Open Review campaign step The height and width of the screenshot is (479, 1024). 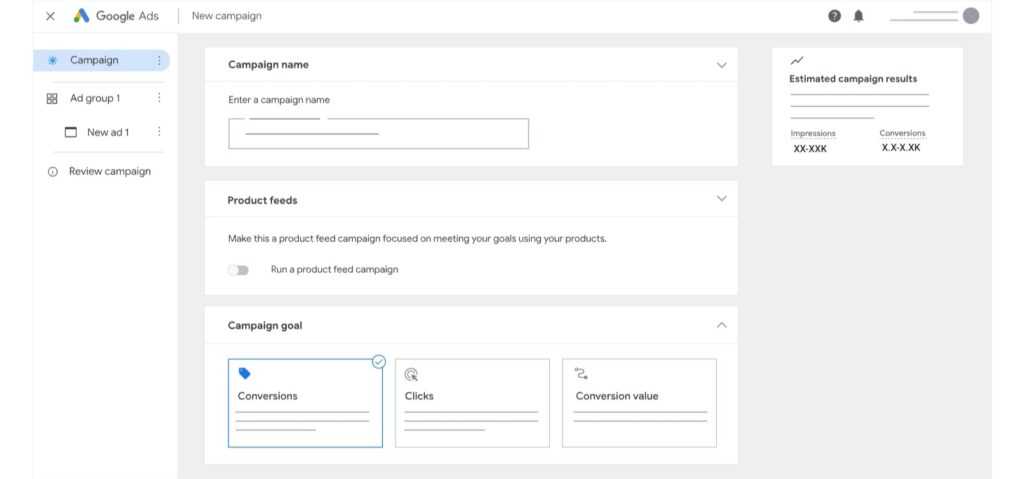[x=109, y=171]
